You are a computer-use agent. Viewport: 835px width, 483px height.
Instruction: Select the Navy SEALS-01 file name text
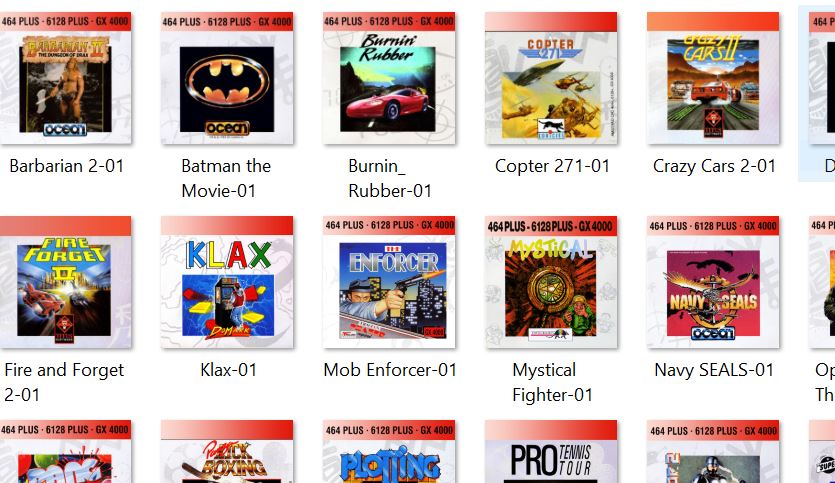(x=714, y=370)
